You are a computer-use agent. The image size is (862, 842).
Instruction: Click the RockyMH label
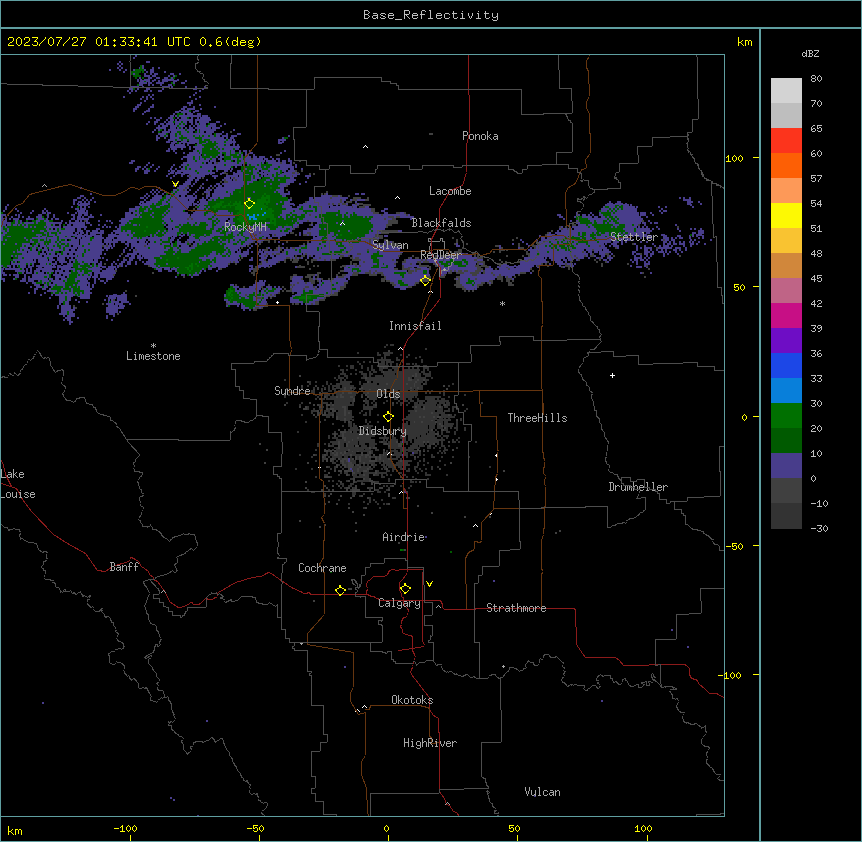click(x=245, y=226)
